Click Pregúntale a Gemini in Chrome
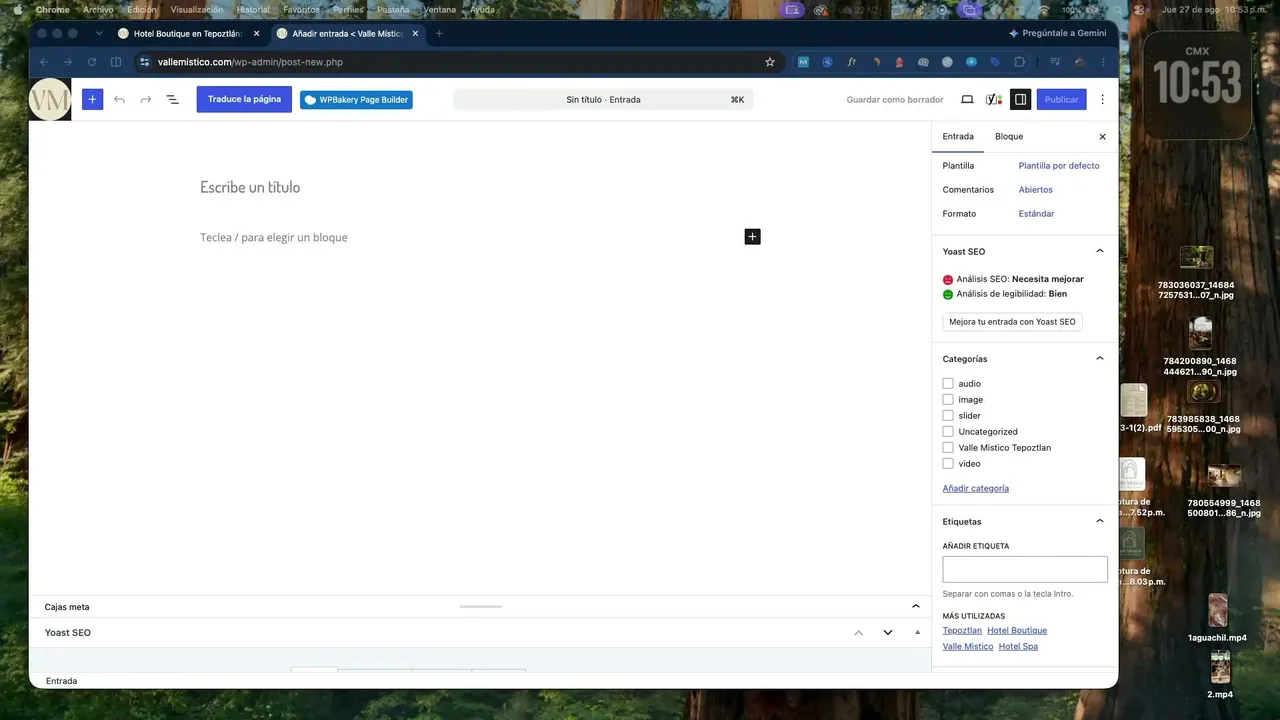This screenshot has height=720, width=1280. (1057, 33)
